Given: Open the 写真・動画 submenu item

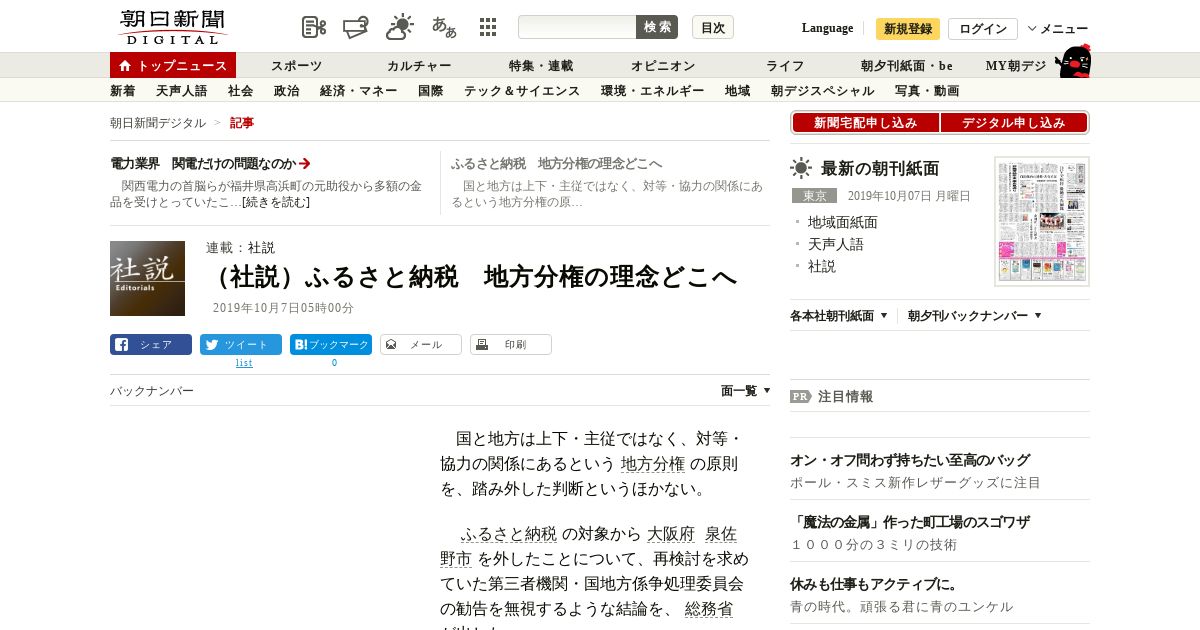Looking at the screenshot, I should pyautogui.click(x=927, y=91).
